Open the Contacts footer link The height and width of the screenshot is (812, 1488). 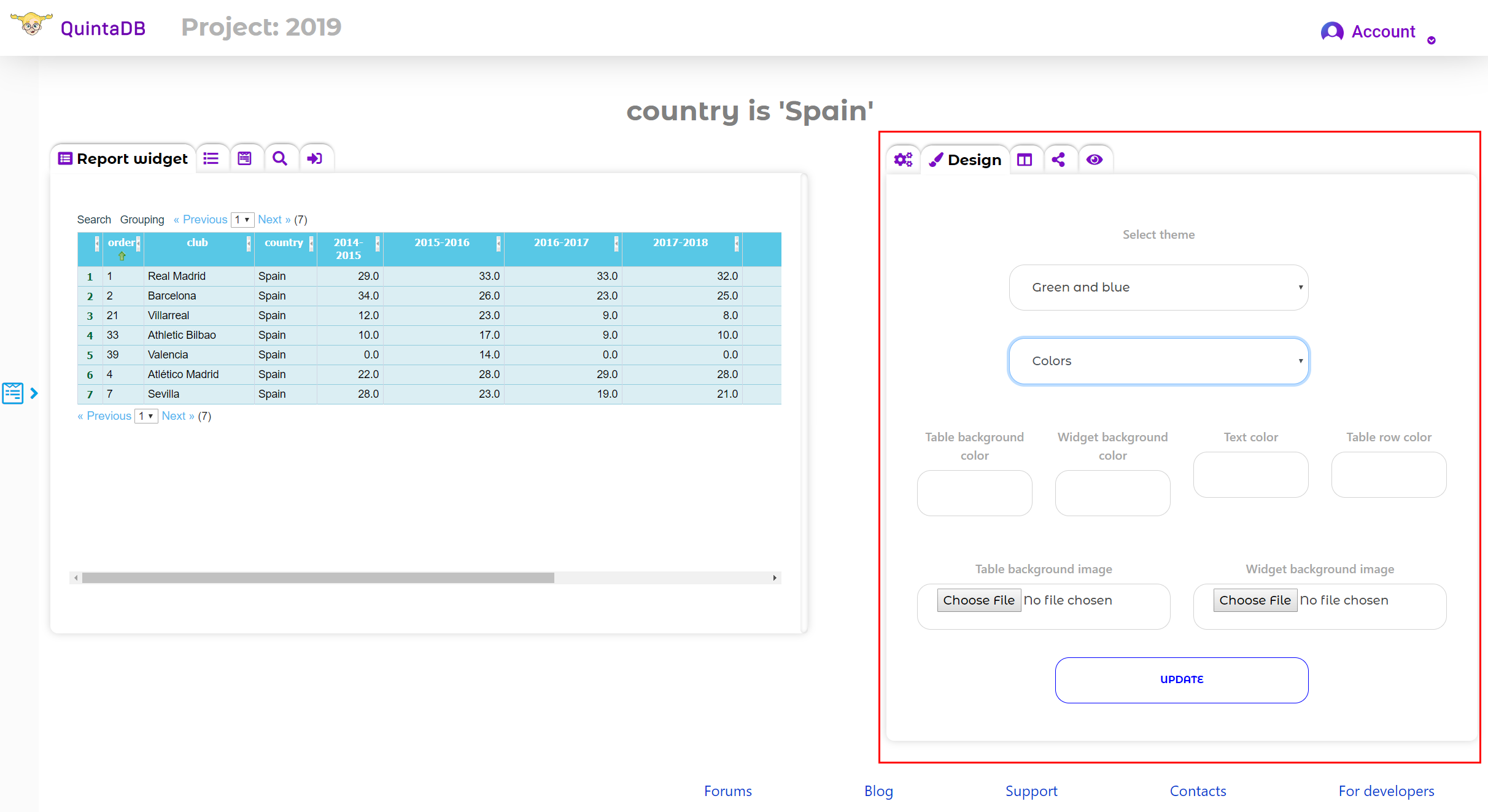pyautogui.click(x=1198, y=791)
